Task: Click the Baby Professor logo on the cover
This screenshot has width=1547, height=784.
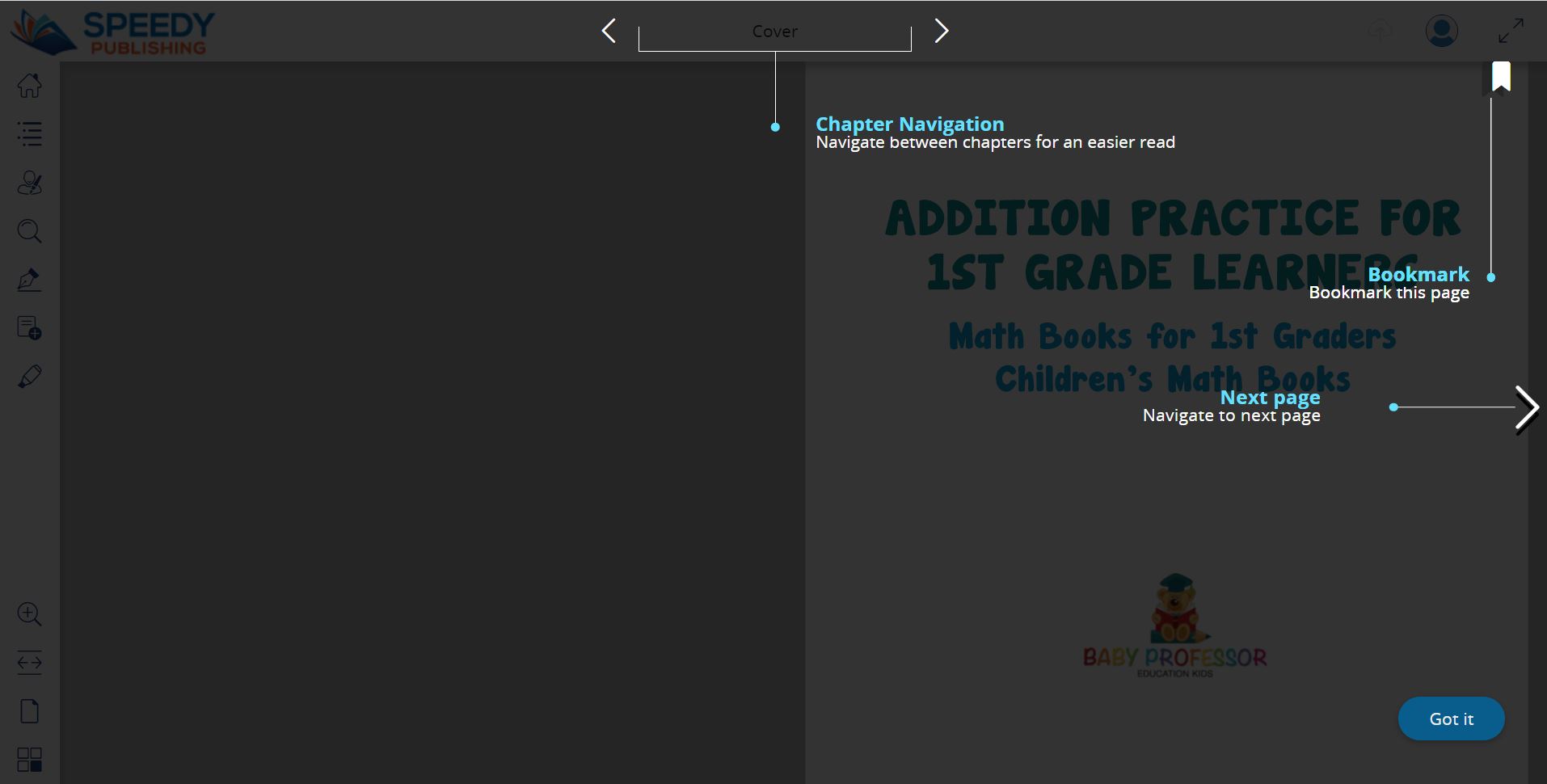Action: (x=1174, y=626)
